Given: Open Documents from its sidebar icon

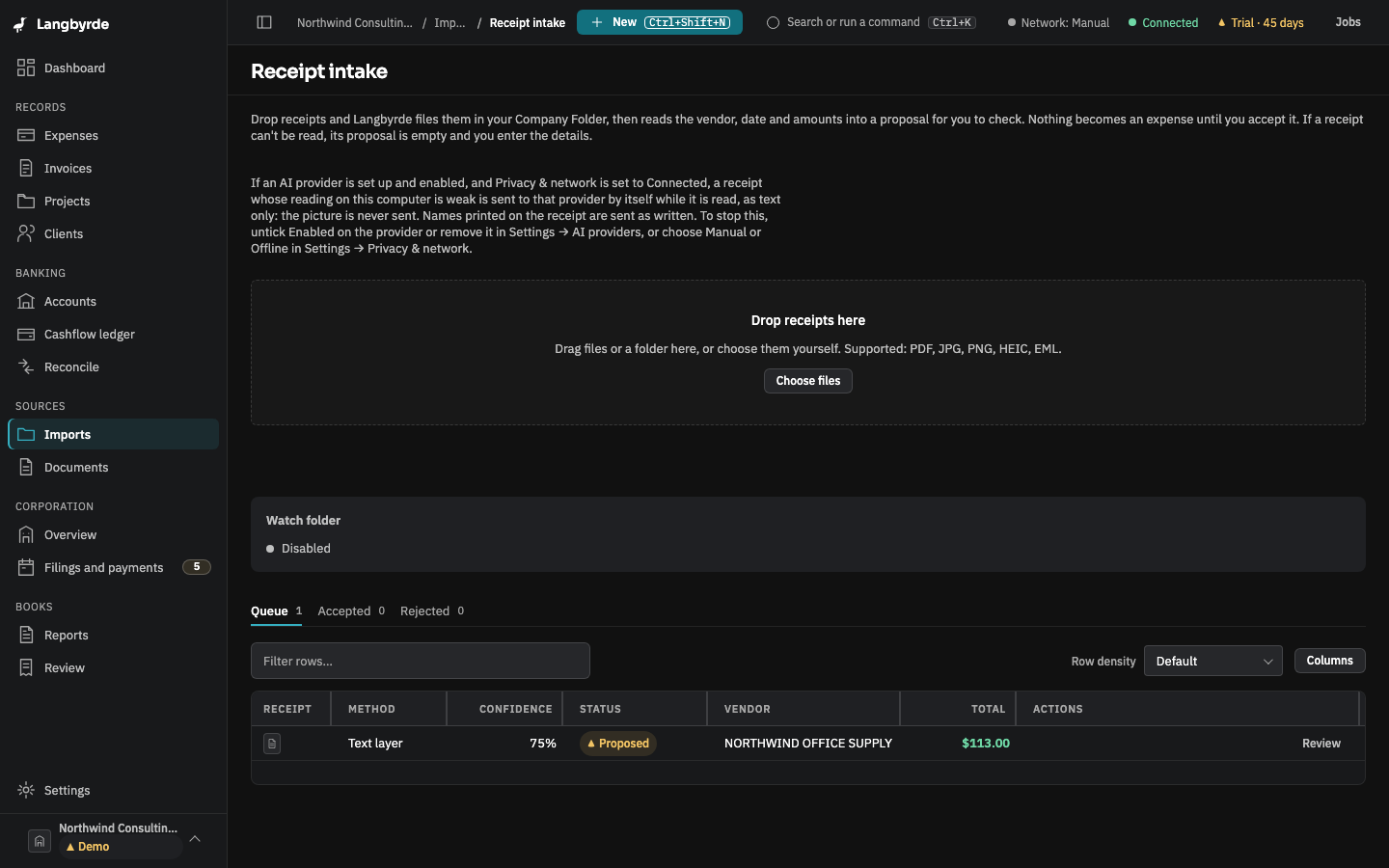Looking at the screenshot, I should click(x=26, y=467).
